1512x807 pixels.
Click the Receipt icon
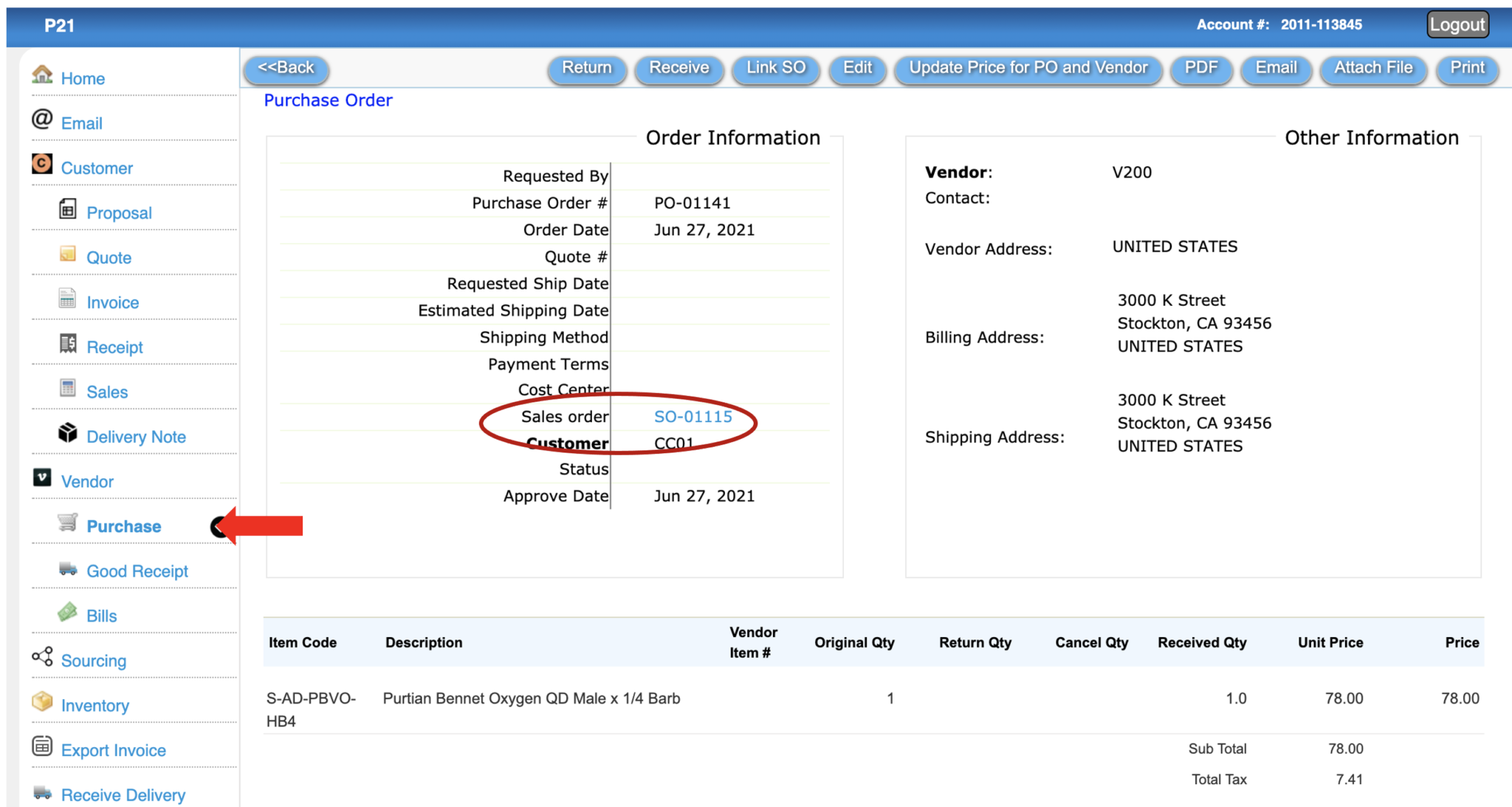tap(67, 343)
